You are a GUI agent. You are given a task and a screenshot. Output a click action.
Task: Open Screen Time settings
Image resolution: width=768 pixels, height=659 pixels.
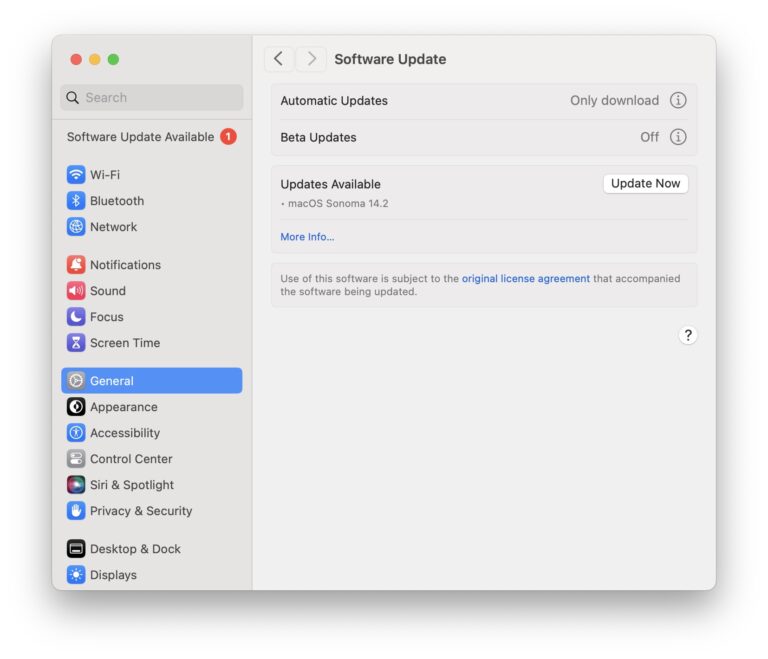124,343
